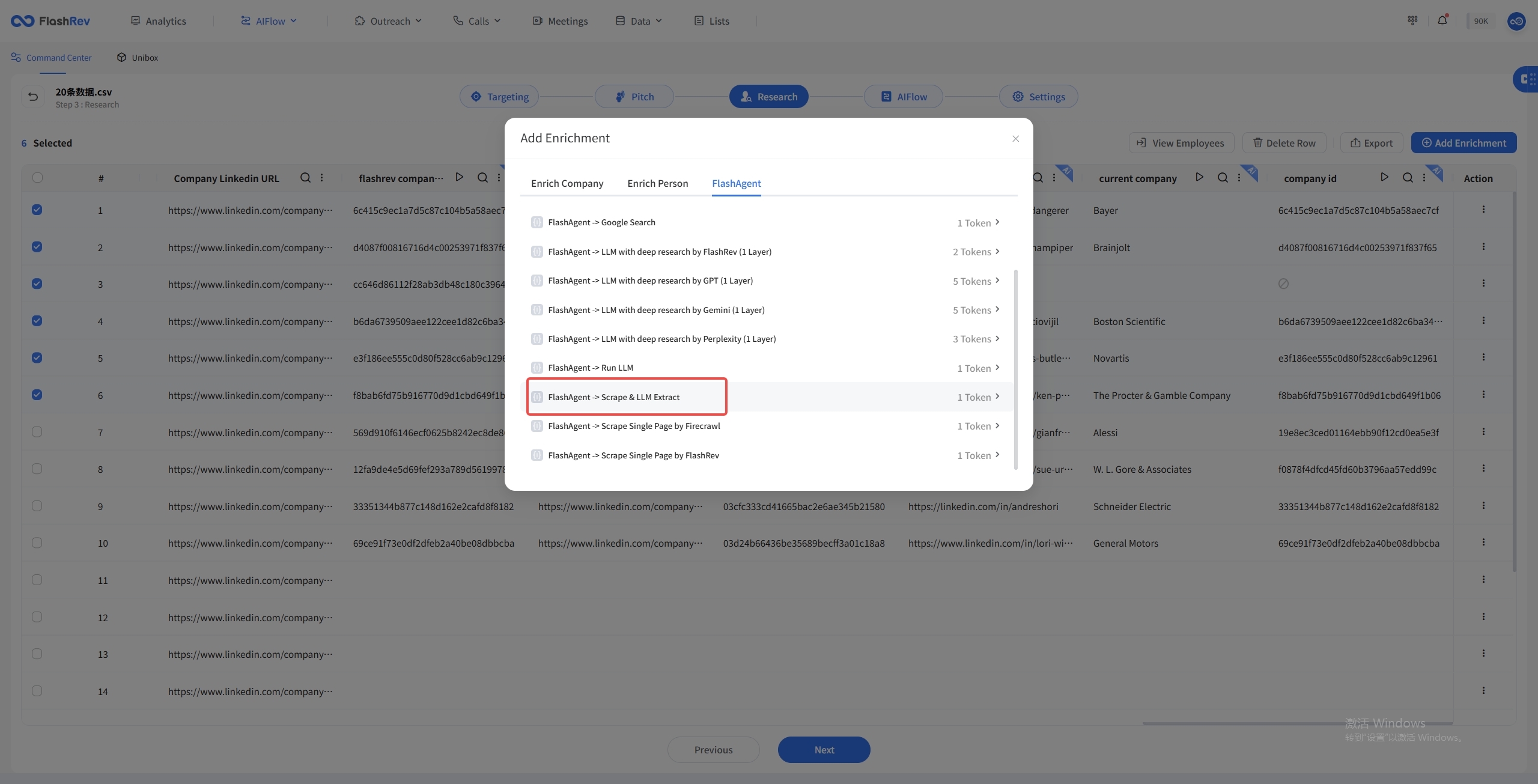Expand Scrape Single Page by Firecrawl chevron

coord(997,426)
